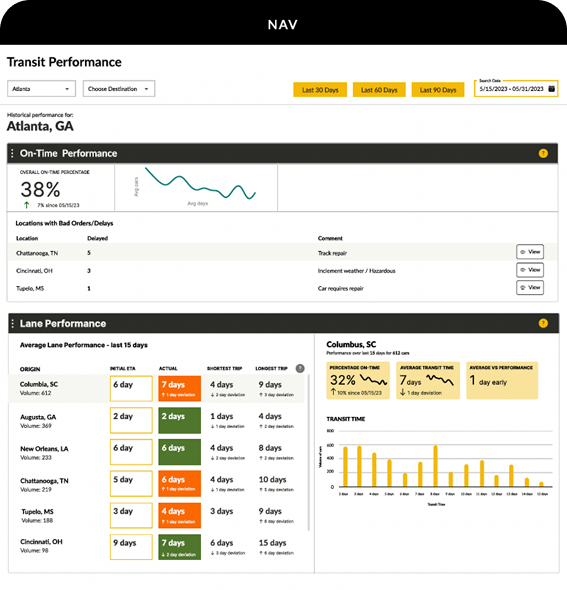Open the On-Time Performance panel menu dots
The height and width of the screenshot is (590, 567).
point(12,153)
